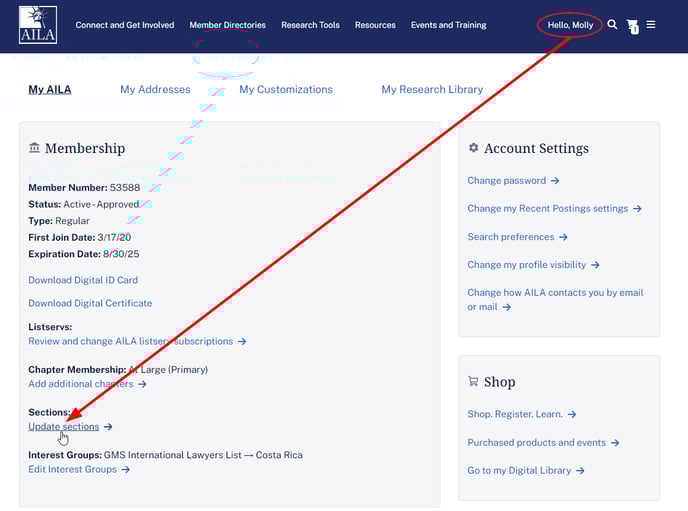Image resolution: width=688 pixels, height=511 pixels.
Task: Open the search magnifier icon
Action: 613,24
